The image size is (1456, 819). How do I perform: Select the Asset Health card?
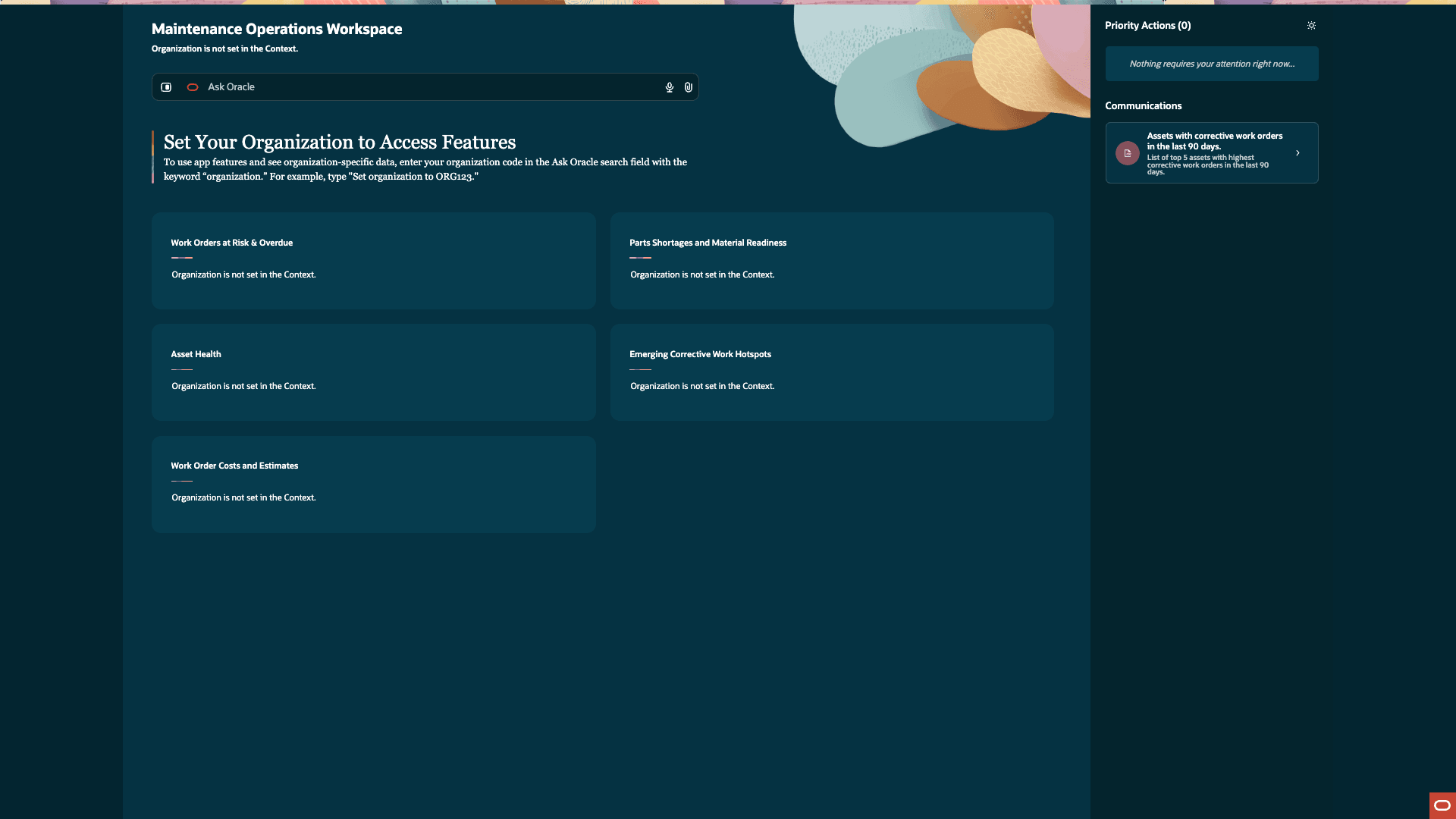point(373,372)
